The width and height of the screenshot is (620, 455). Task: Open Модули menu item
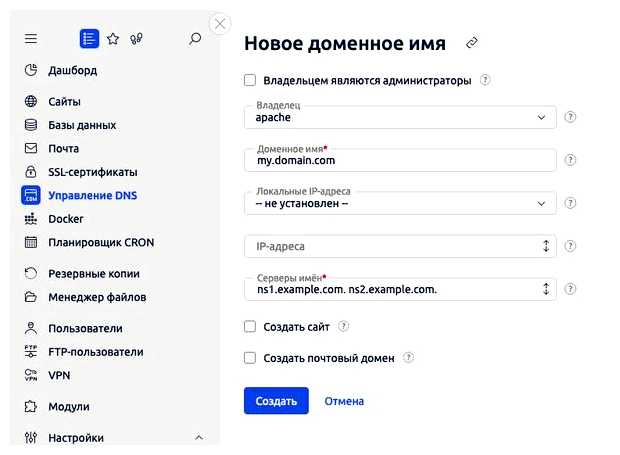pyautogui.click(x=69, y=407)
